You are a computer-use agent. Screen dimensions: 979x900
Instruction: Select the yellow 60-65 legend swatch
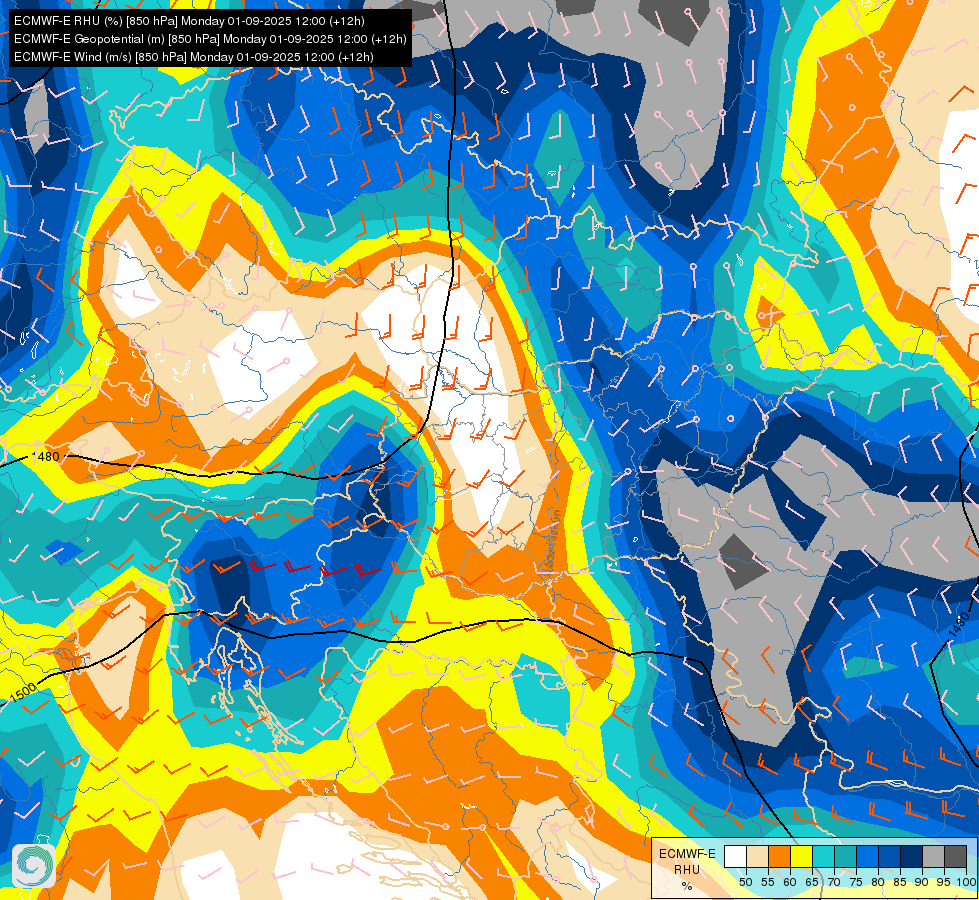(x=802, y=856)
